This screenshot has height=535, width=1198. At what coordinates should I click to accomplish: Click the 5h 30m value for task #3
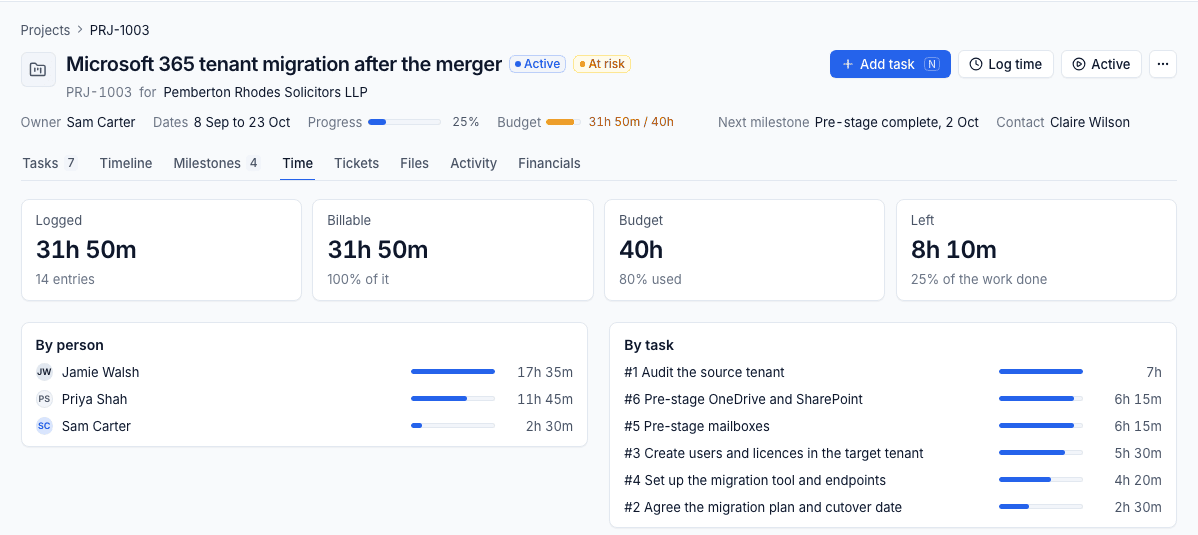pos(1138,453)
